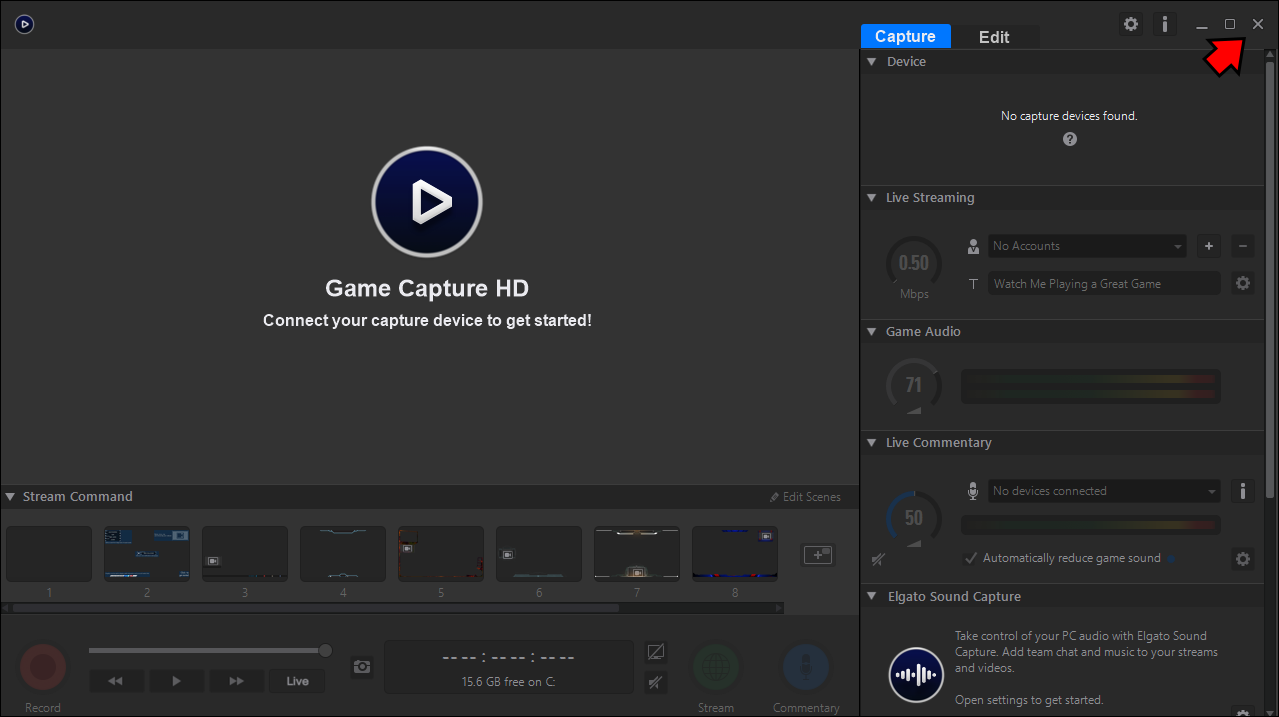The image size is (1279, 717).
Task: Click the playback timeline slider handle
Action: [x=325, y=651]
